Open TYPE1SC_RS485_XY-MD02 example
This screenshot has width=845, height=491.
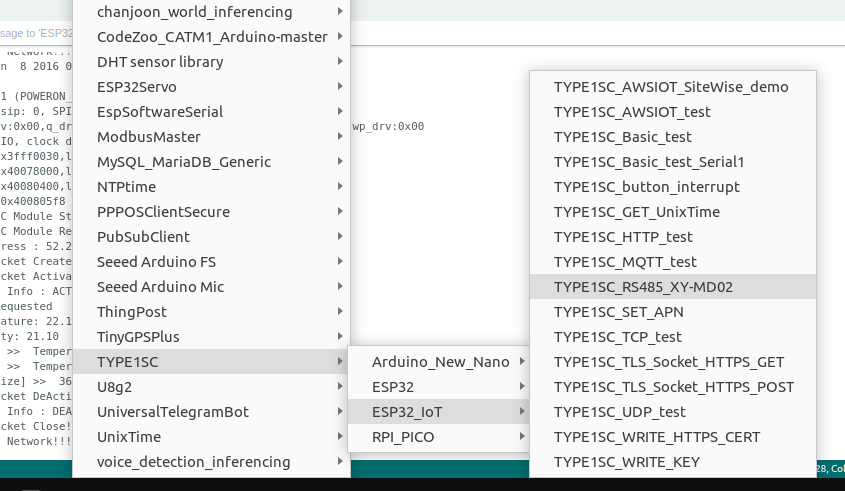pyautogui.click(x=673, y=287)
